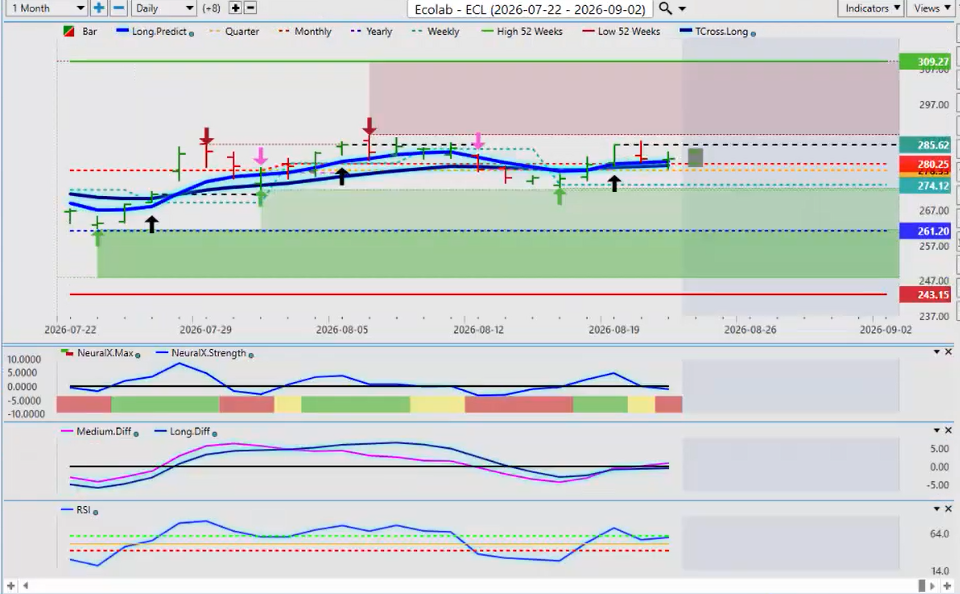Click the 285.62 price label

coord(925,145)
